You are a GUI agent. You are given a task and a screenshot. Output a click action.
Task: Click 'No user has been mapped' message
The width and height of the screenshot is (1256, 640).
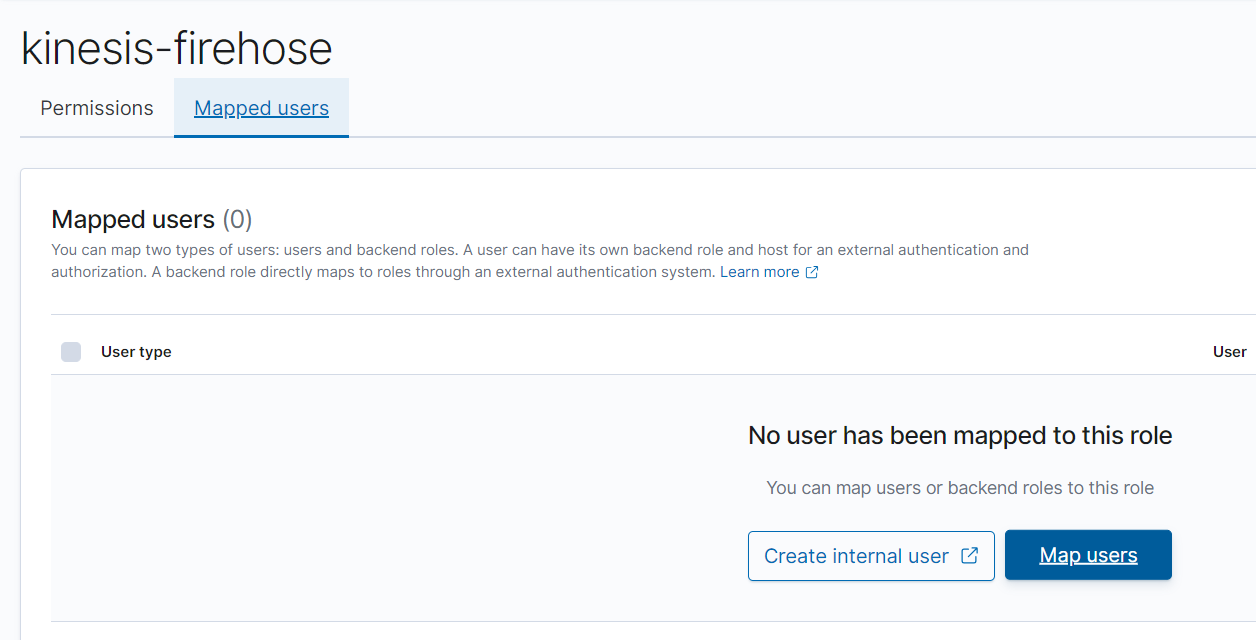click(x=960, y=435)
